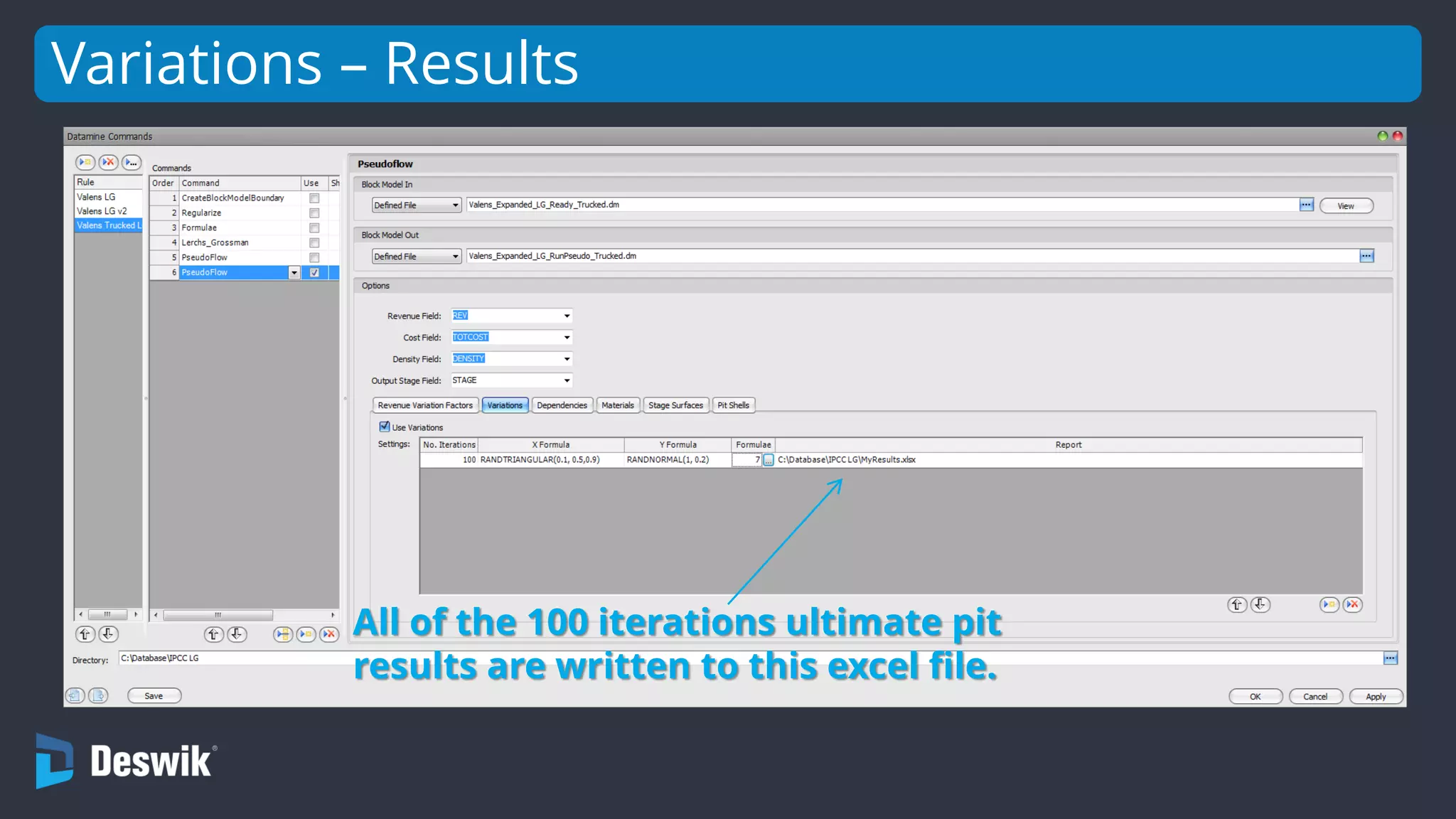
Task: Delete variation row icon in Settings
Action: point(1352,604)
